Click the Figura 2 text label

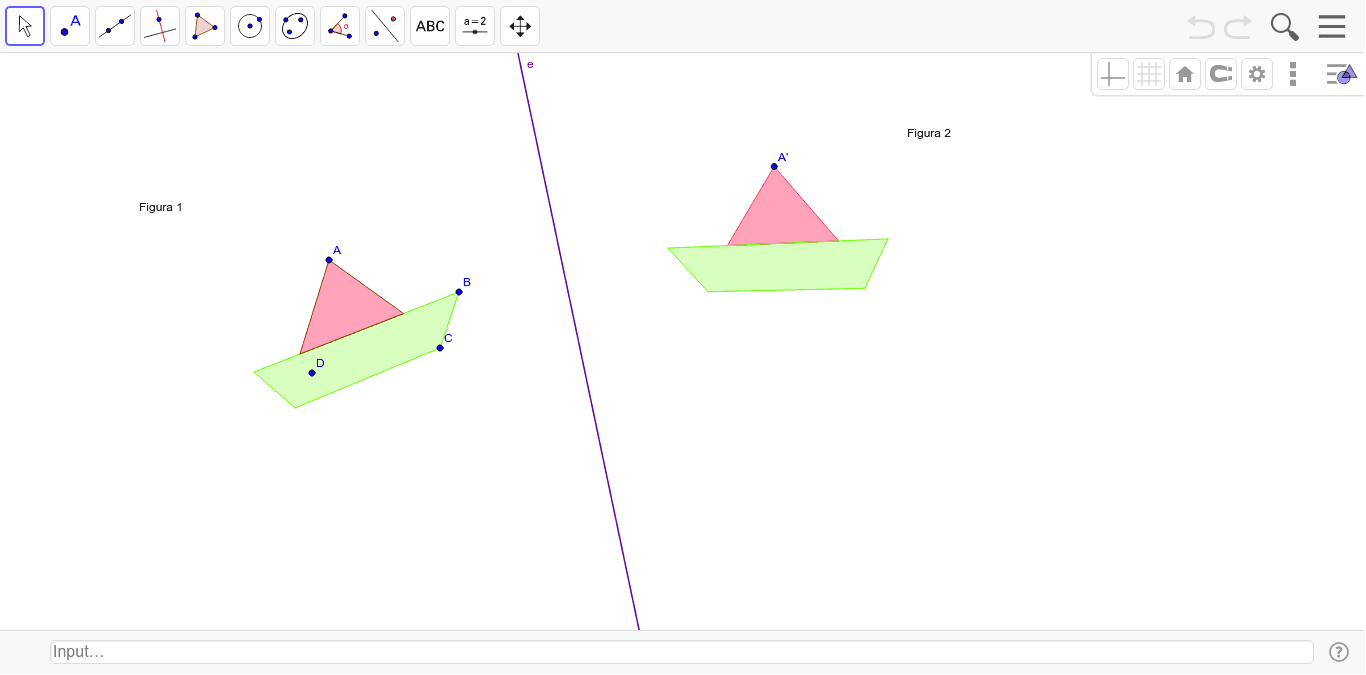[929, 133]
